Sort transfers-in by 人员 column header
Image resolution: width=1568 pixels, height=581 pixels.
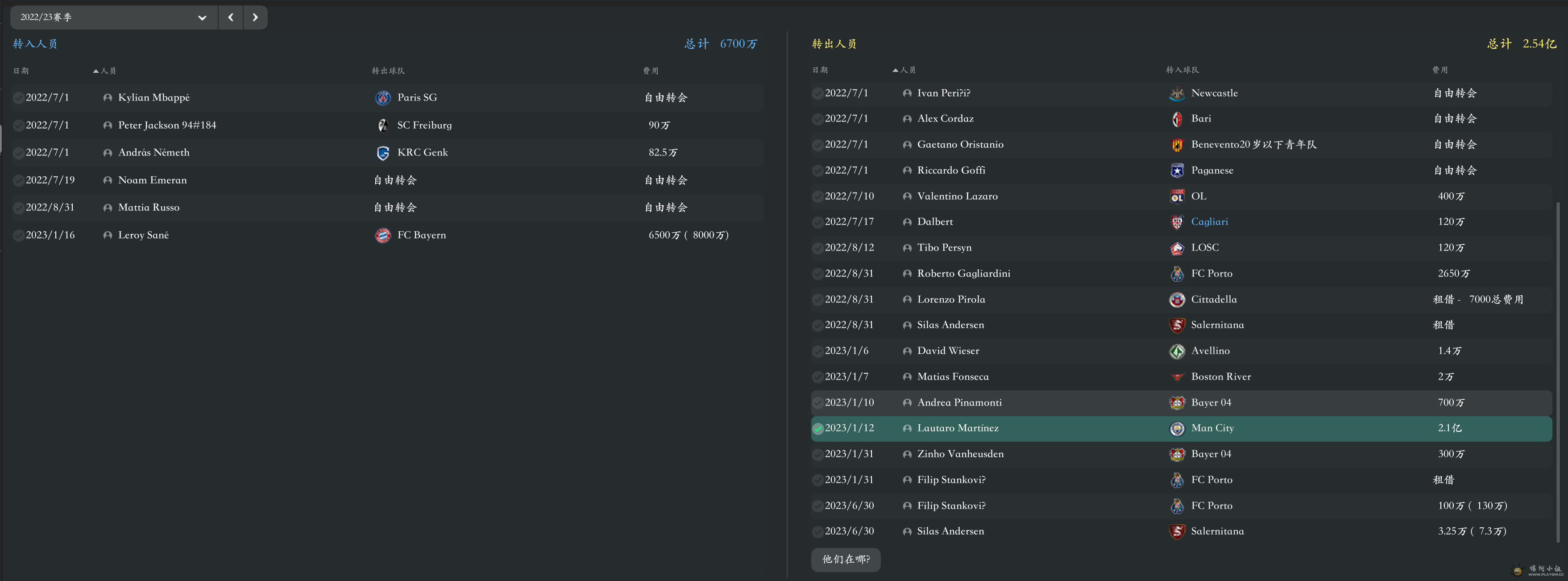(x=105, y=71)
